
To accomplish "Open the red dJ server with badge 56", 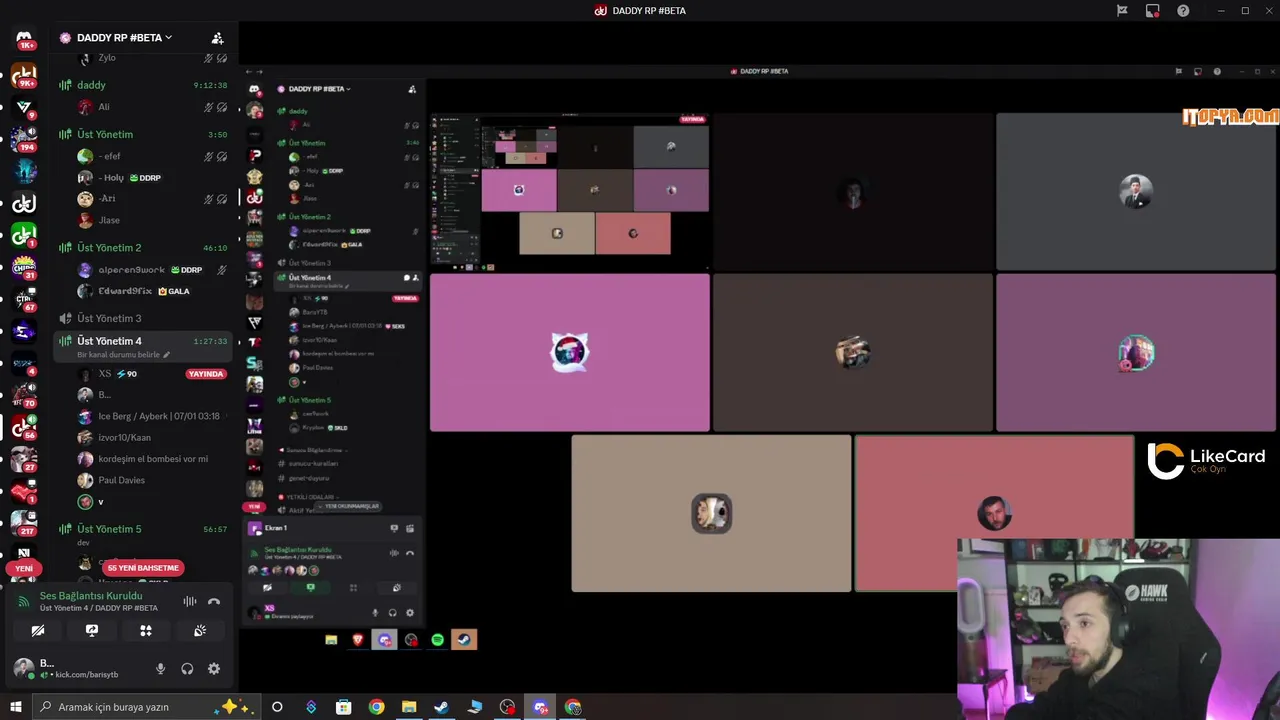I will (x=24, y=427).
